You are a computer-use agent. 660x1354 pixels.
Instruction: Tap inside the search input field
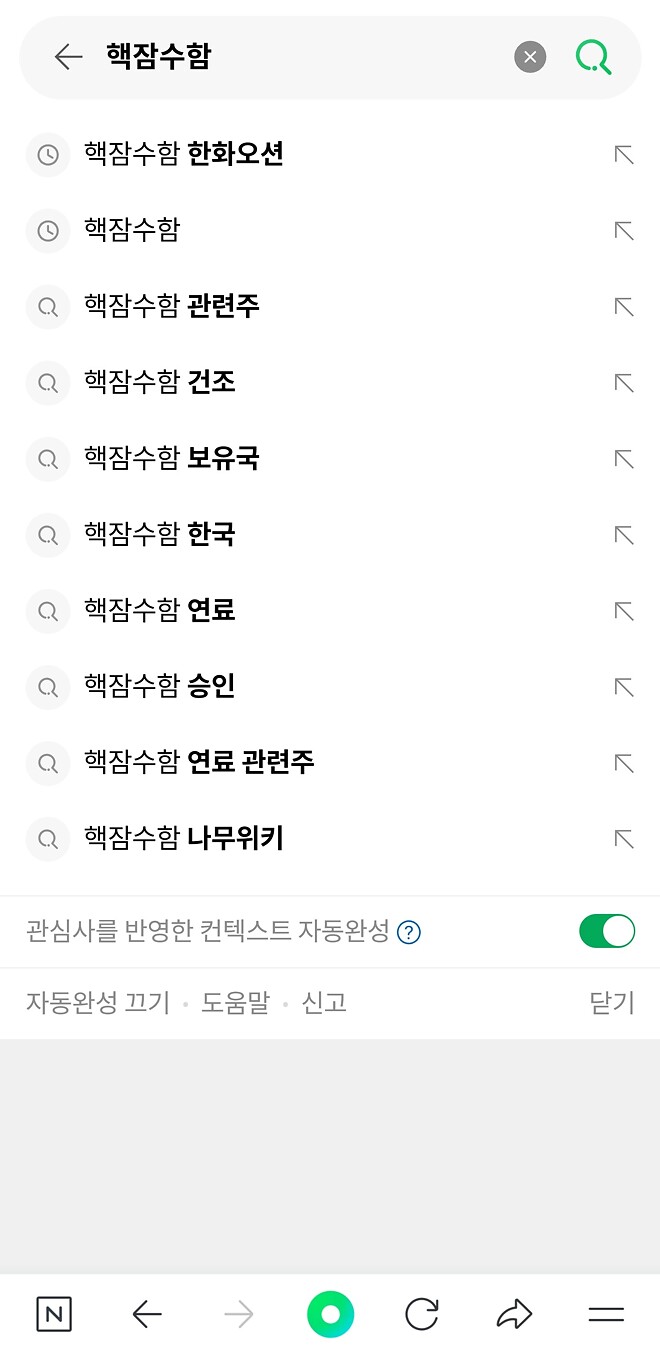pyautogui.click(x=300, y=56)
